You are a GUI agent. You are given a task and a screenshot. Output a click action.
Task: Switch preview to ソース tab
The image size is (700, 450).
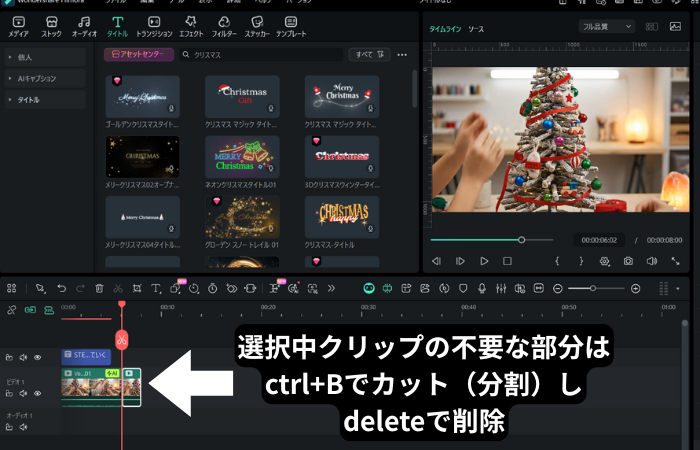point(476,29)
